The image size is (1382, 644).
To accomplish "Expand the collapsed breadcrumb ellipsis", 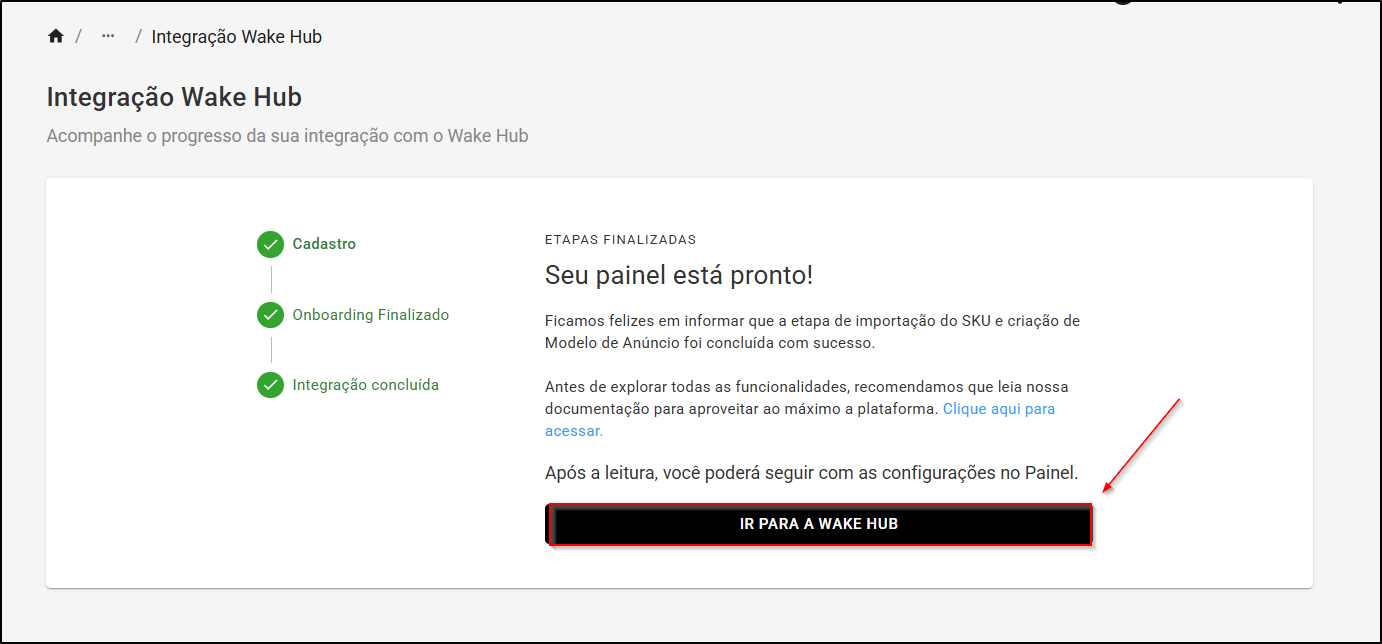I will point(108,36).
